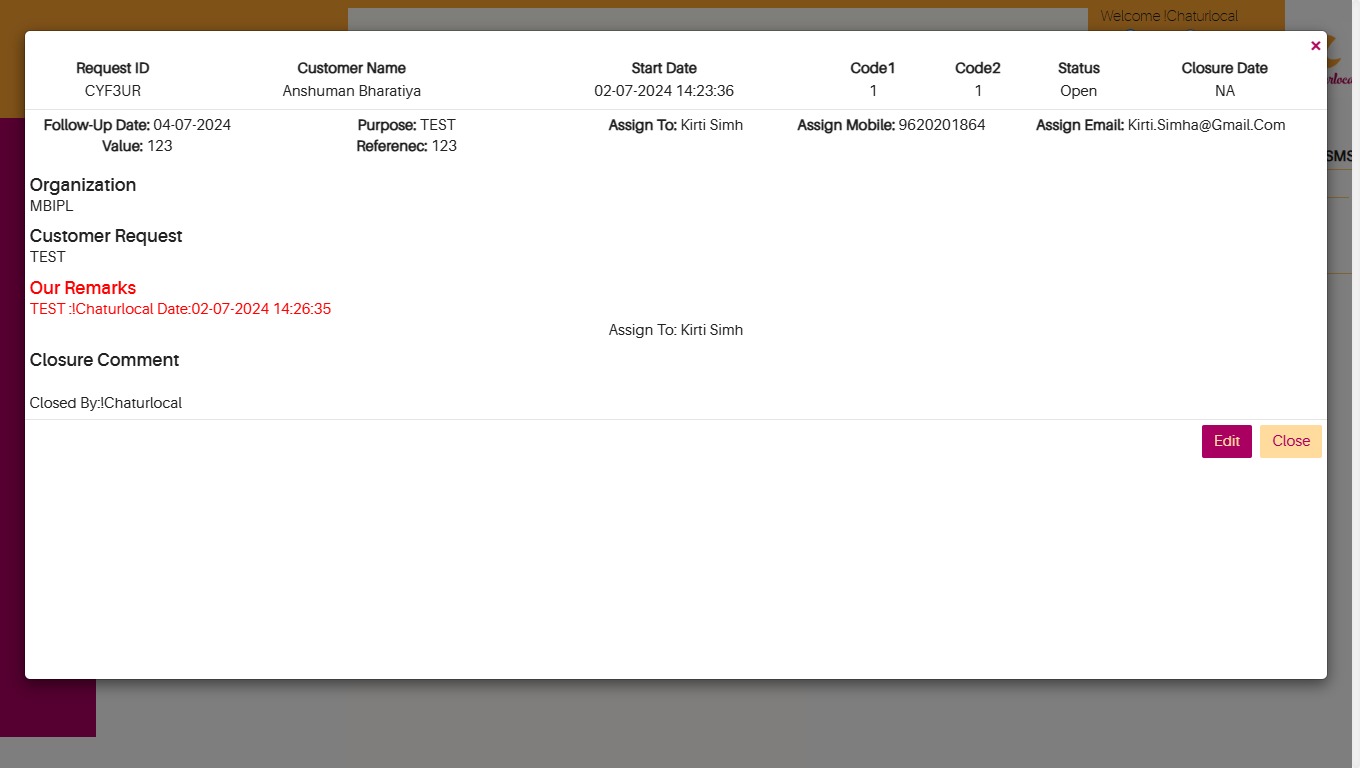Click the Edit button
The height and width of the screenshot is (768, 1360).
(x=1227, y=442)
